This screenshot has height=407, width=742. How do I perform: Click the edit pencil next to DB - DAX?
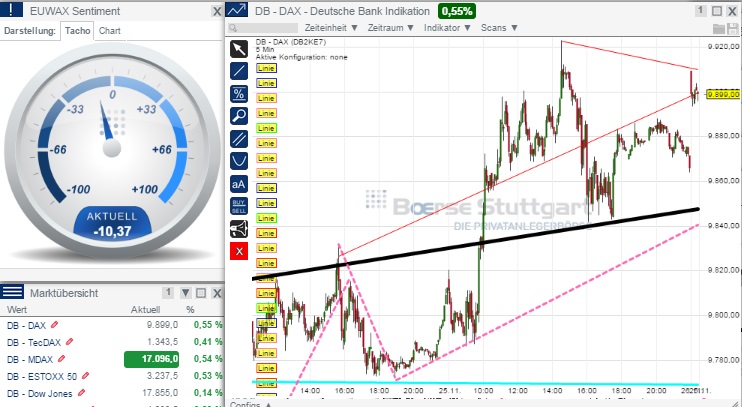click(x=54, y=325)
